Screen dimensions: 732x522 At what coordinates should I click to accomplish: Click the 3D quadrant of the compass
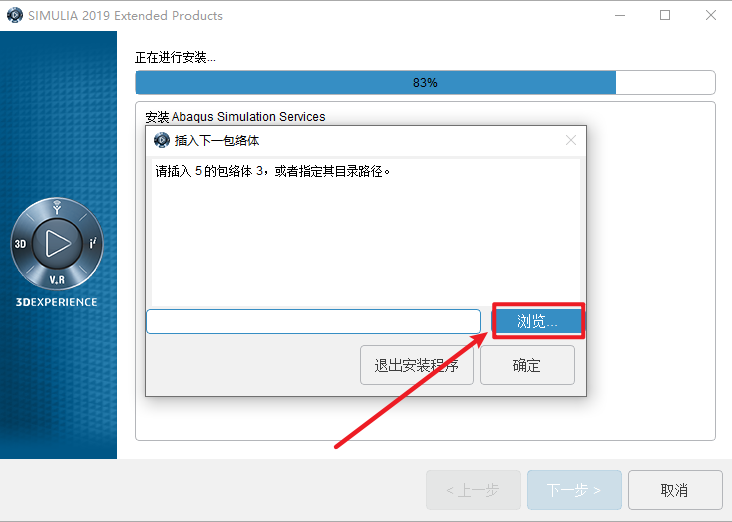click(x=21, y=244)
